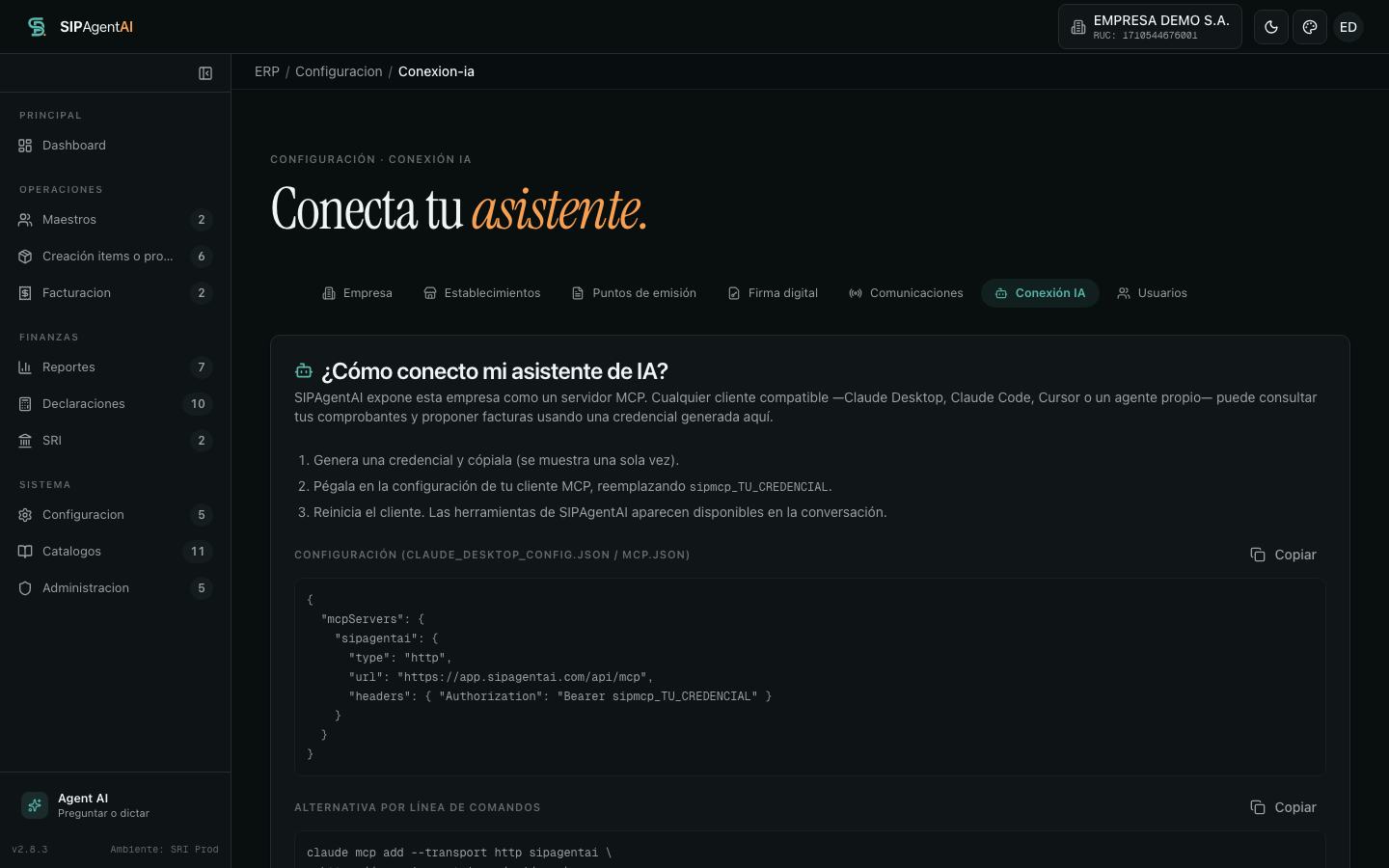Click the RUC: 1710544676001 text
The height and width of the screenshot is (868, 1389).
coord(1145,36)
